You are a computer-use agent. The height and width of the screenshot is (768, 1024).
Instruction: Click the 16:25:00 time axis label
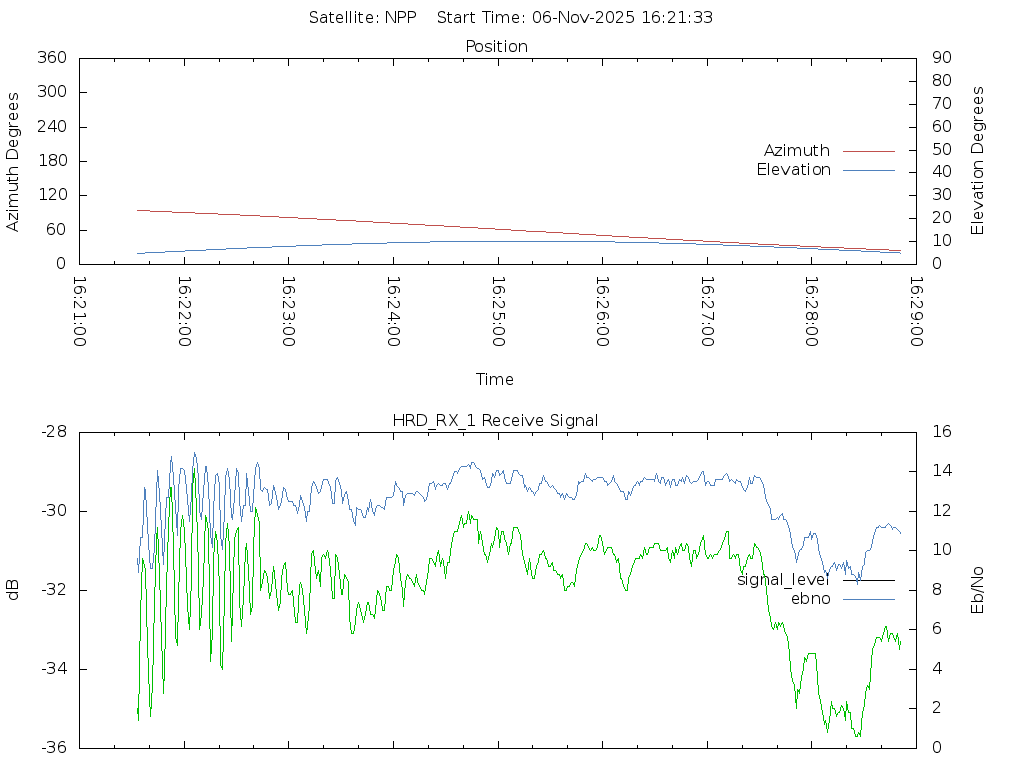(x=497, y=311)
